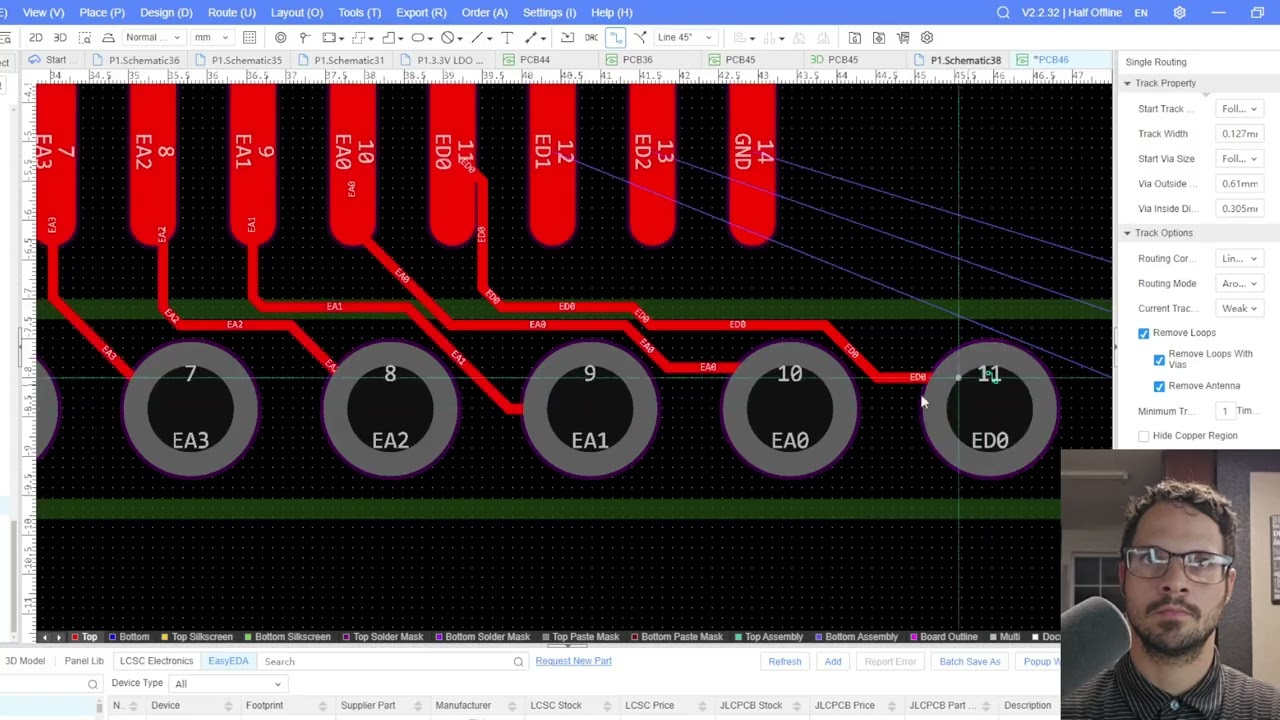Open the Line 45° routing angle dropdown
The height and width of the screenshot is (720, 1280).
click(x=686, y=38)
